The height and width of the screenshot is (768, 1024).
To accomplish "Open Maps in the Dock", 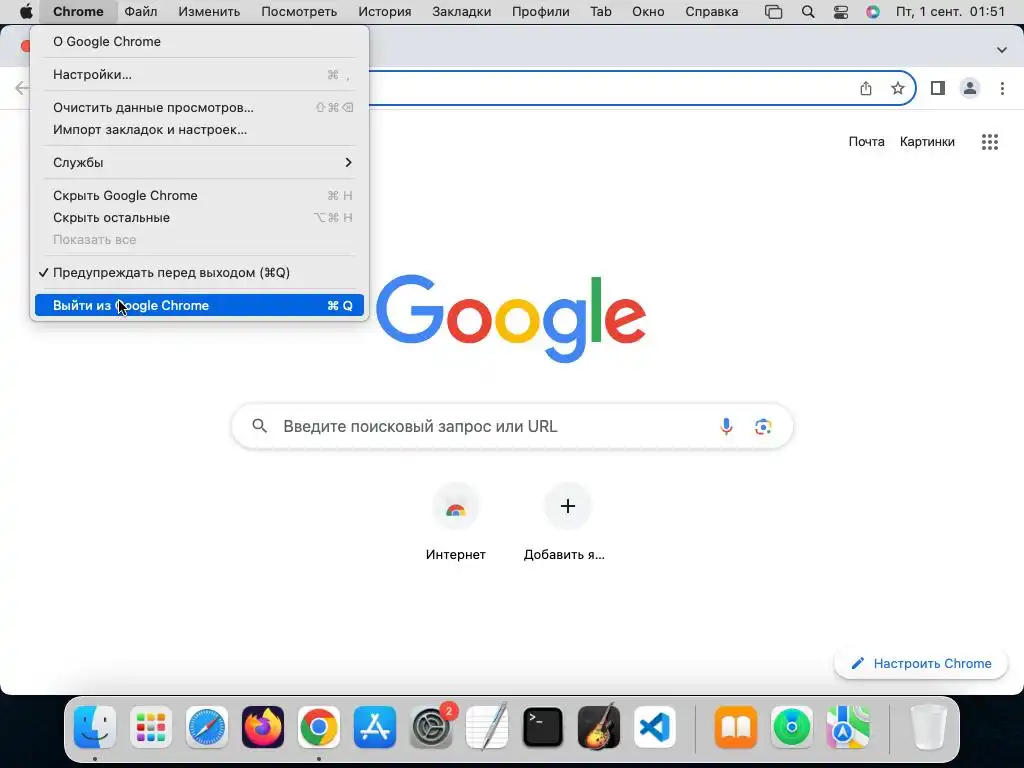I will click(848, 727).
